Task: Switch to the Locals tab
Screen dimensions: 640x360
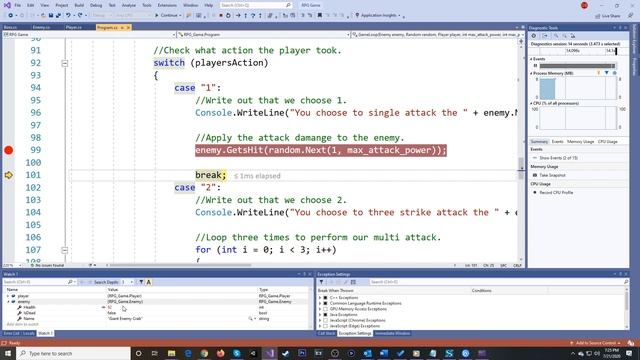Action: (29, 333)
